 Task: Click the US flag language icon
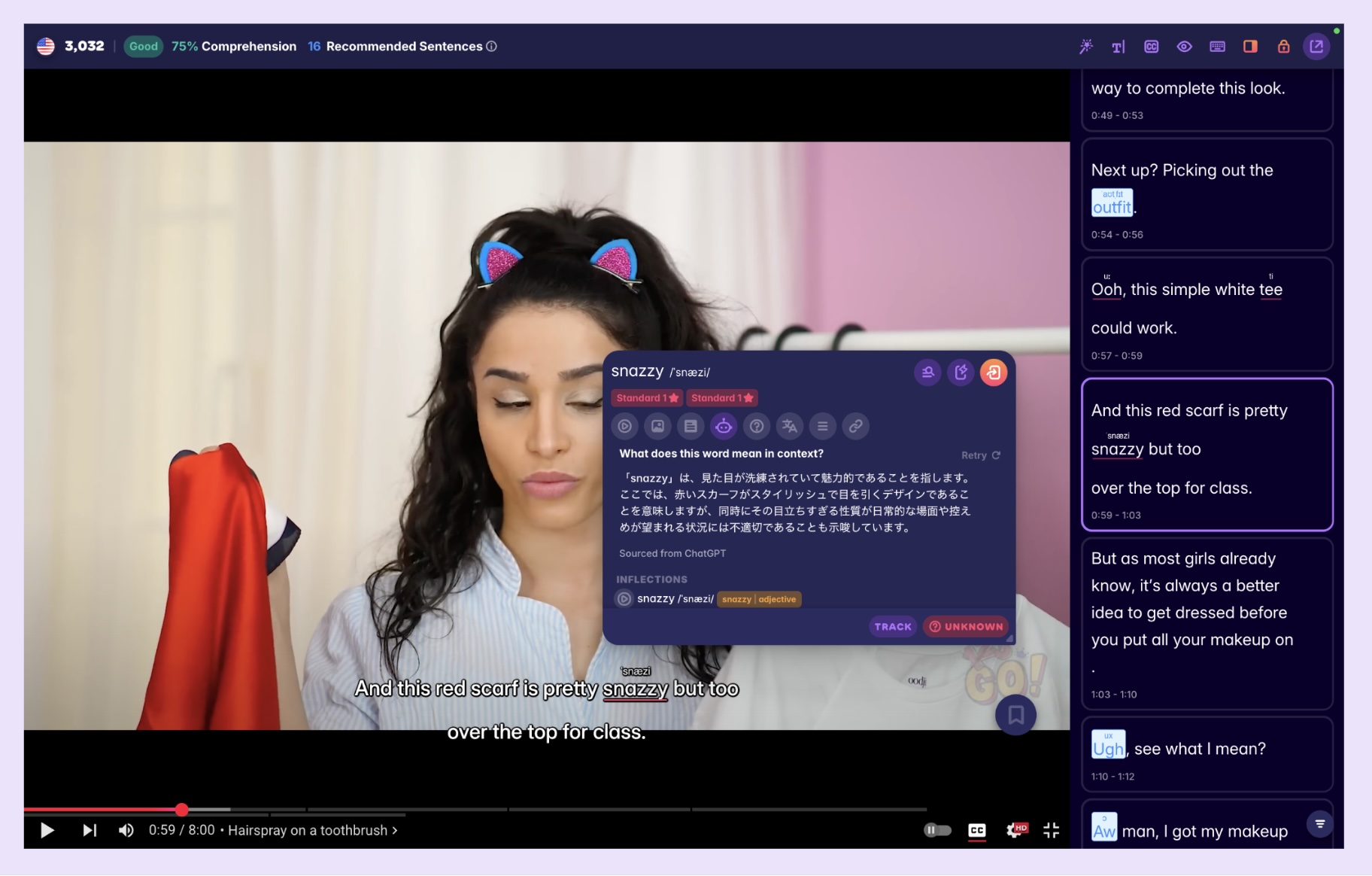click(46, 46)
